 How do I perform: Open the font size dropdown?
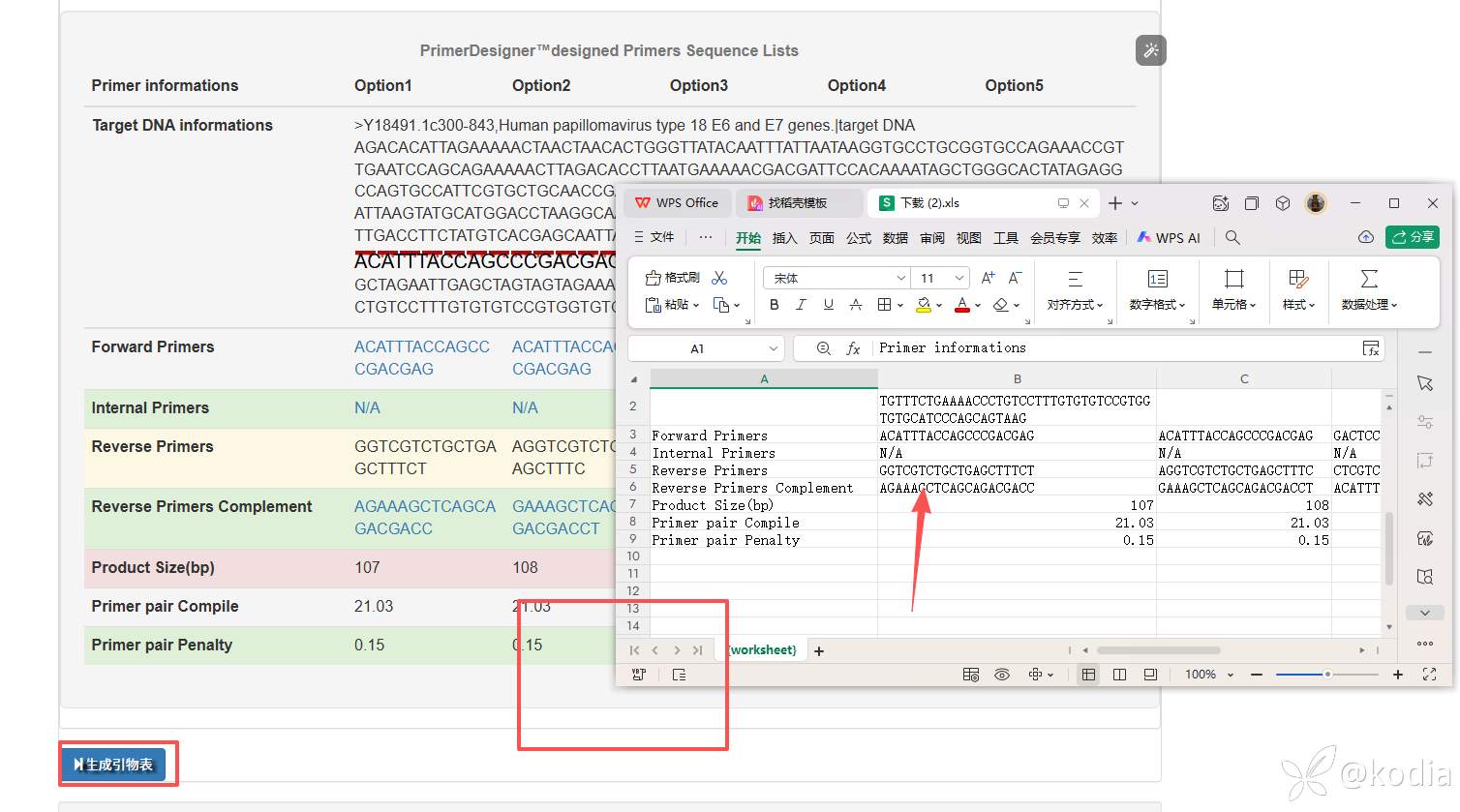pyautogui.click(x=958, y=279)
